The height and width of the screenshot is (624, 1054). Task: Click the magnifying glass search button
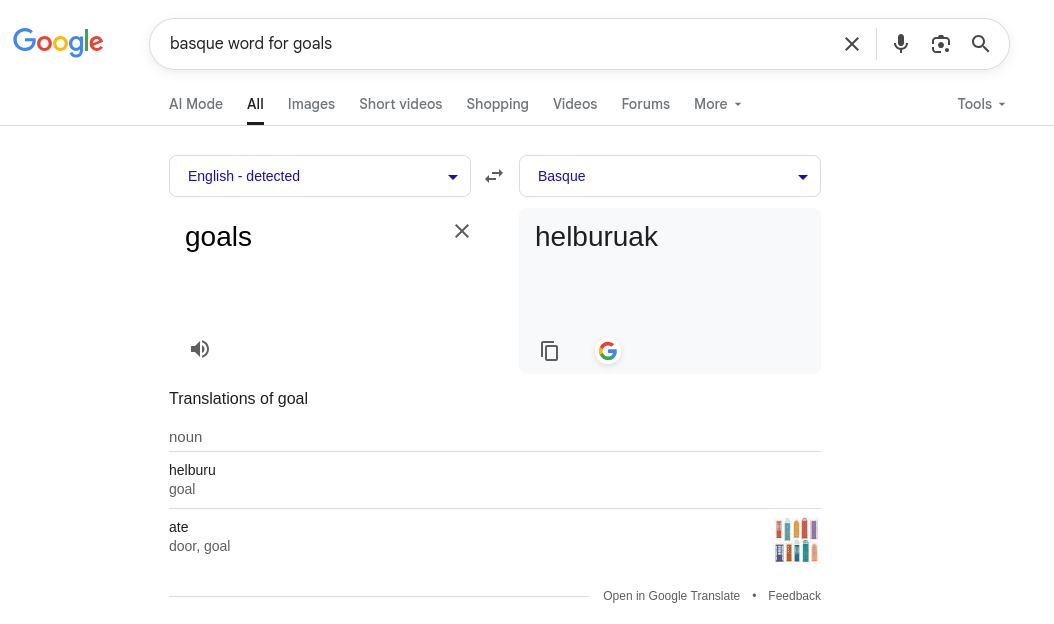tap(980, 44)
